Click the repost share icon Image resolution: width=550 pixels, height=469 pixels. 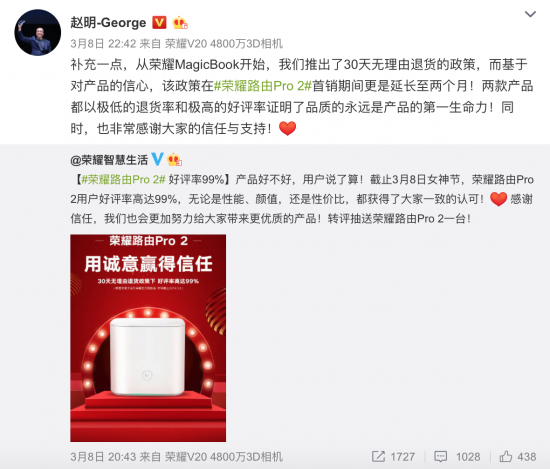(378, 456)
